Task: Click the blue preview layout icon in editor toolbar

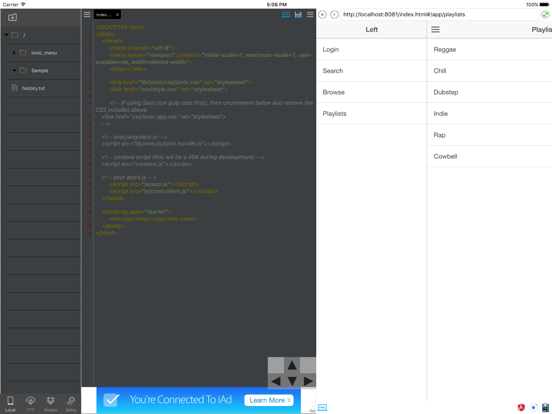Action: (x=286, y=14)
